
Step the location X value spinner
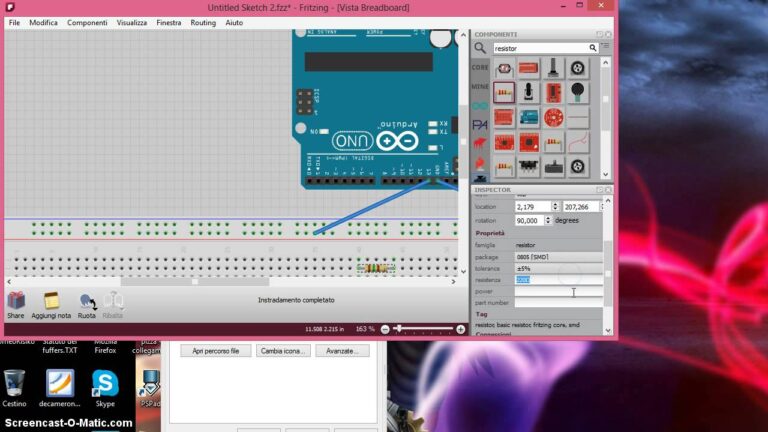coord(555,207)
